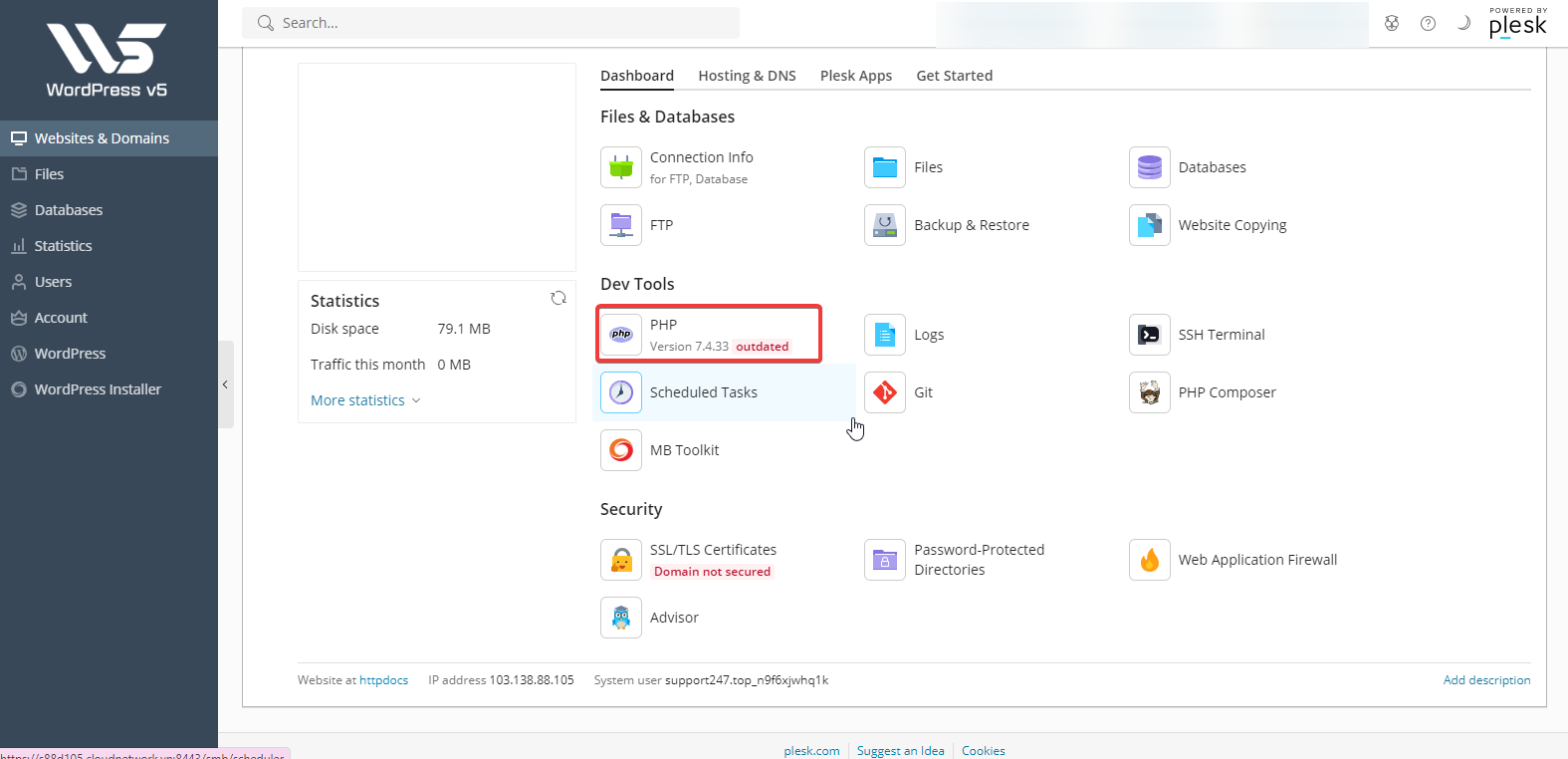The image size is (1568, 759).
Task: Click the Scheduled Tasks label
Action: point(704,392)
